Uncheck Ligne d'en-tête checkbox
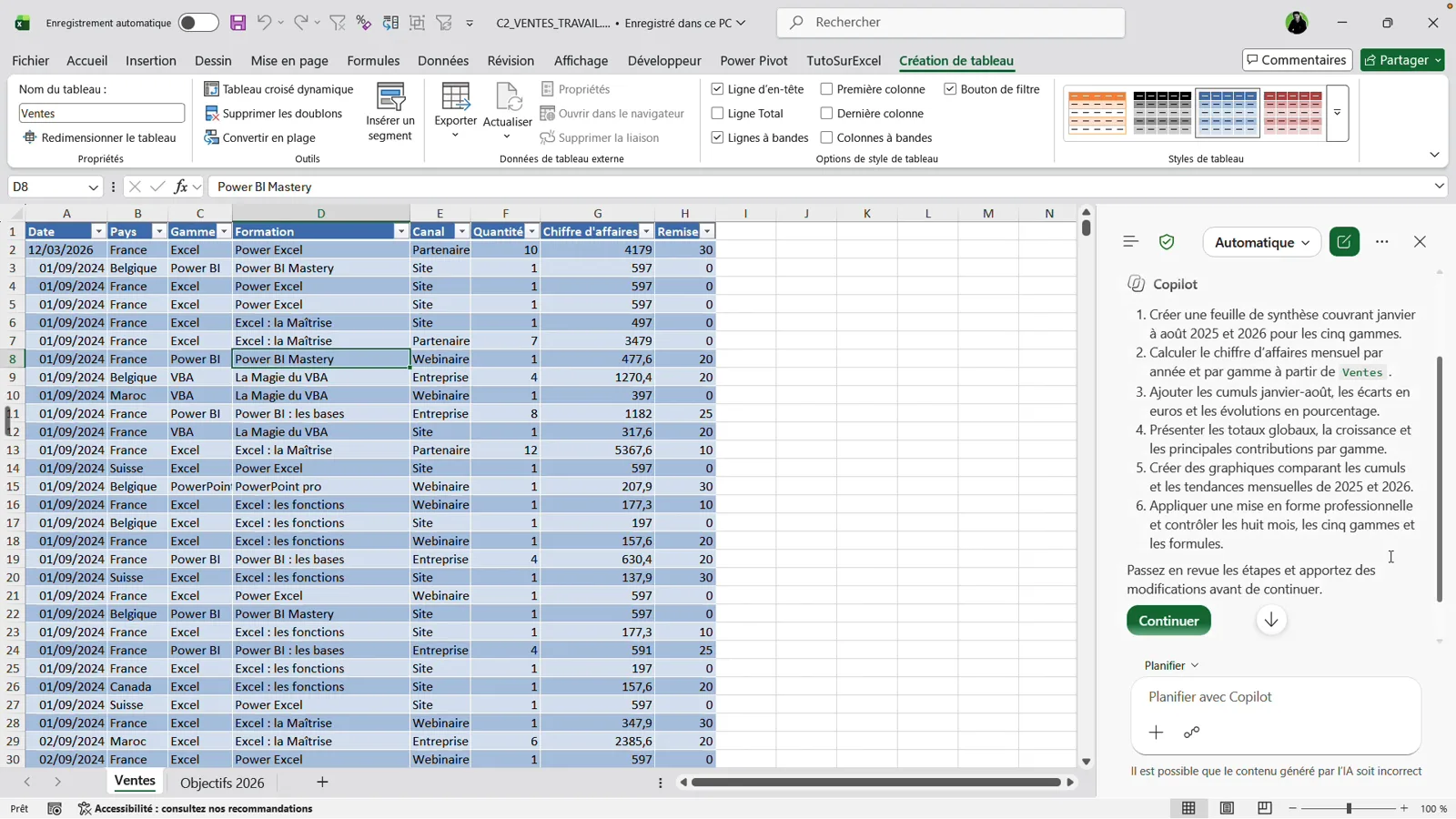Image resolution: width=1456 pixels, height=819 pixels. (x=717, y=89)
